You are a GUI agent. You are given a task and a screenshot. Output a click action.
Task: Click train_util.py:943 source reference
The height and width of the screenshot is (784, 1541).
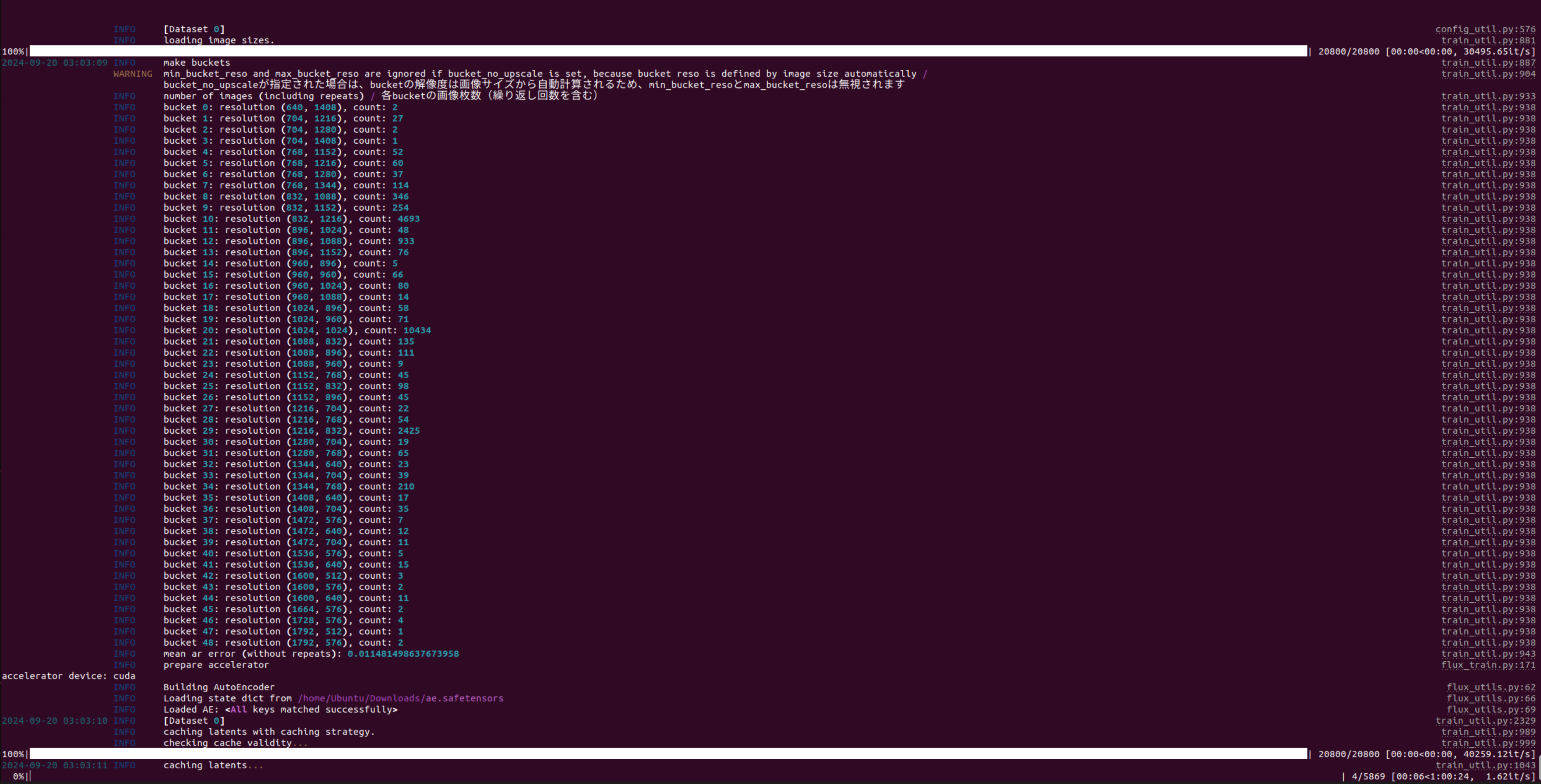tap(1488, 653)
